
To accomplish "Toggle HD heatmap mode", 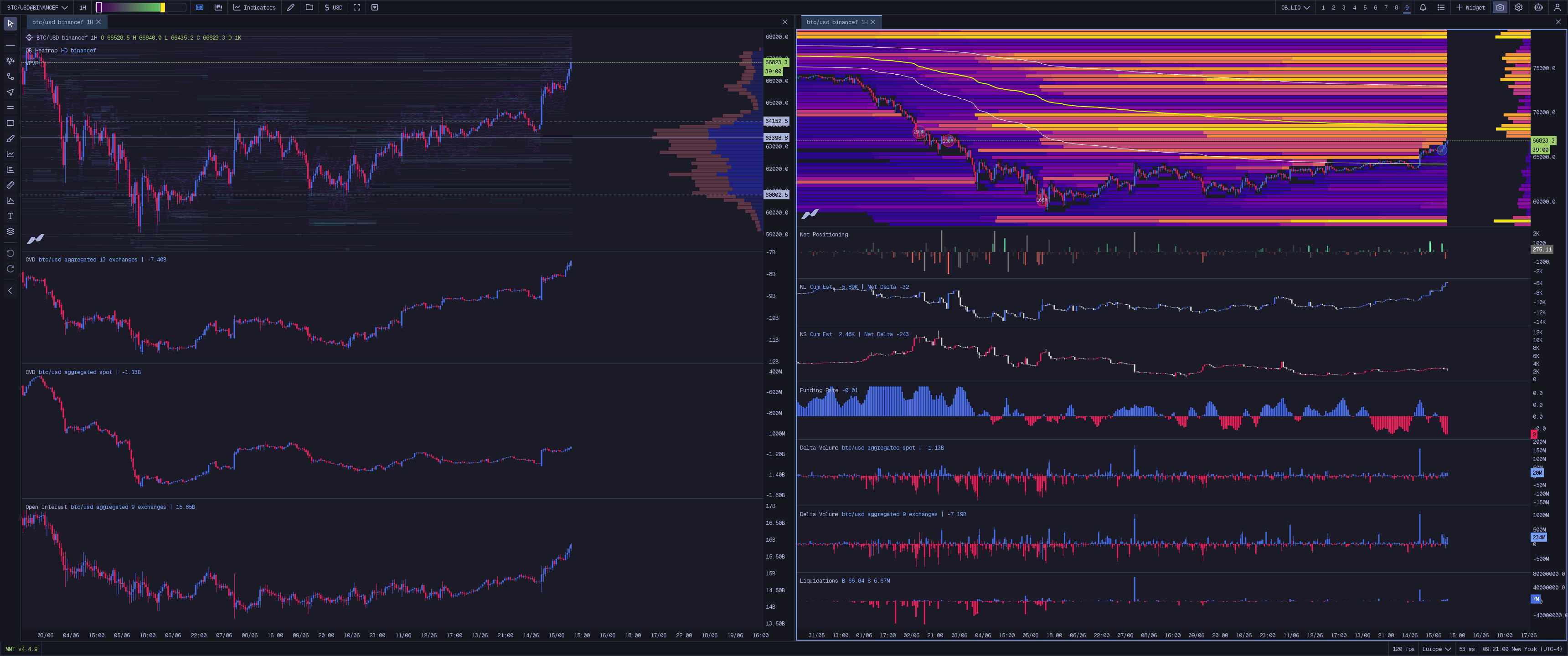I will pos(200,7).
